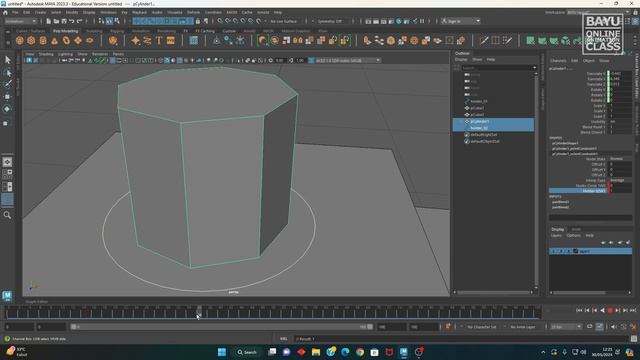
Task: Create a polygon plane from shelf
Action: point(78,40)
